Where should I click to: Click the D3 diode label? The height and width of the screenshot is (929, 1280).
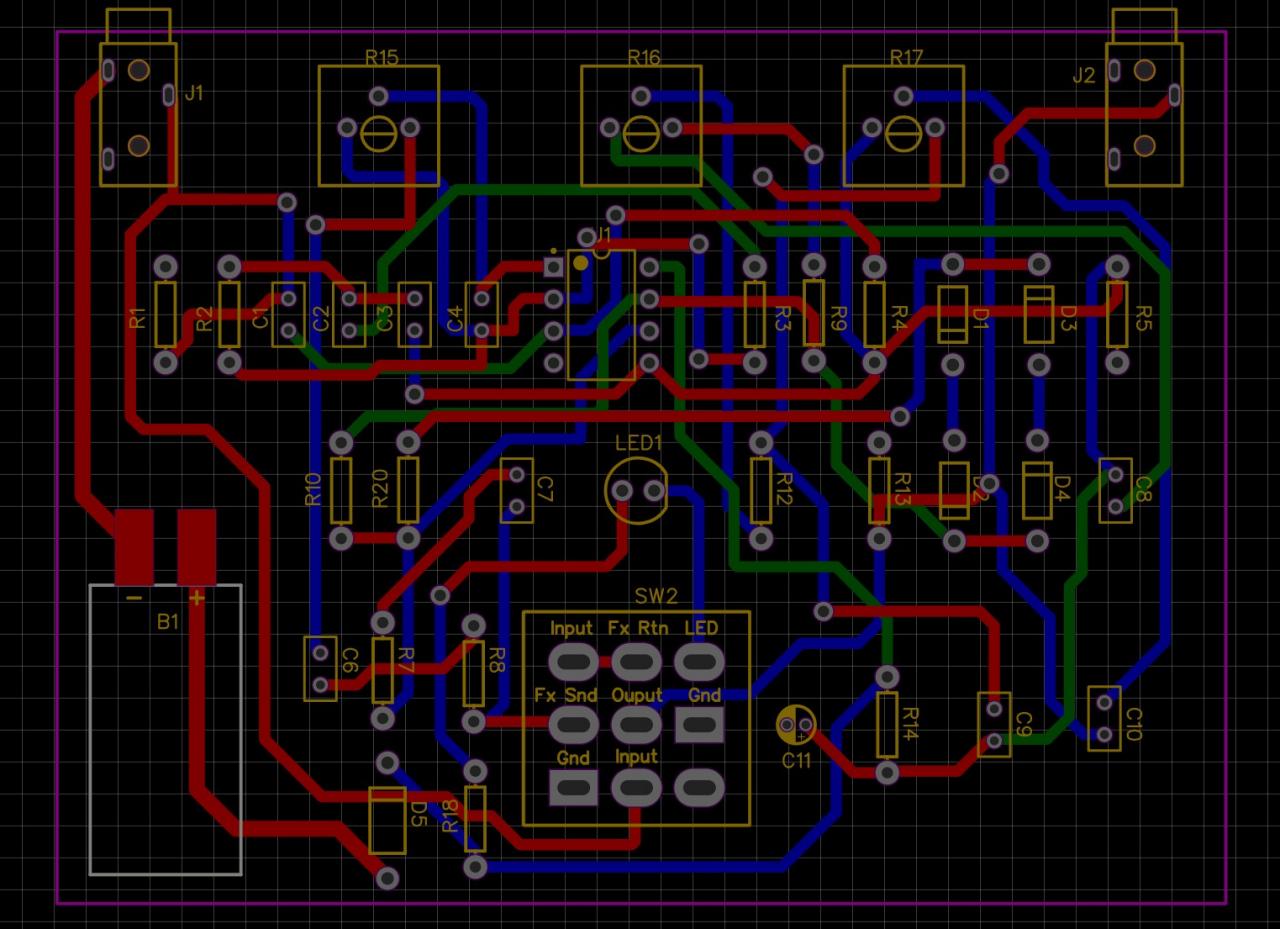(x=1067, y=320)
